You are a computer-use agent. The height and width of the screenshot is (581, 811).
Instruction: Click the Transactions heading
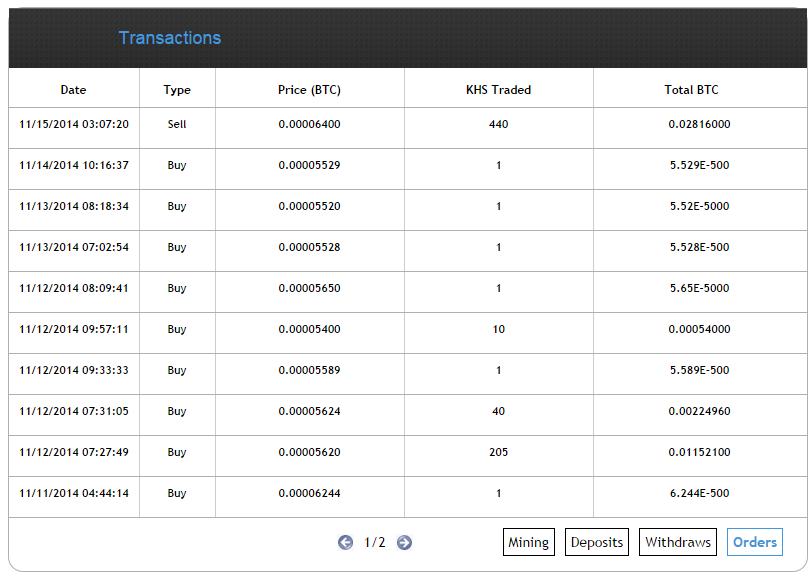(x=170, y=38)
